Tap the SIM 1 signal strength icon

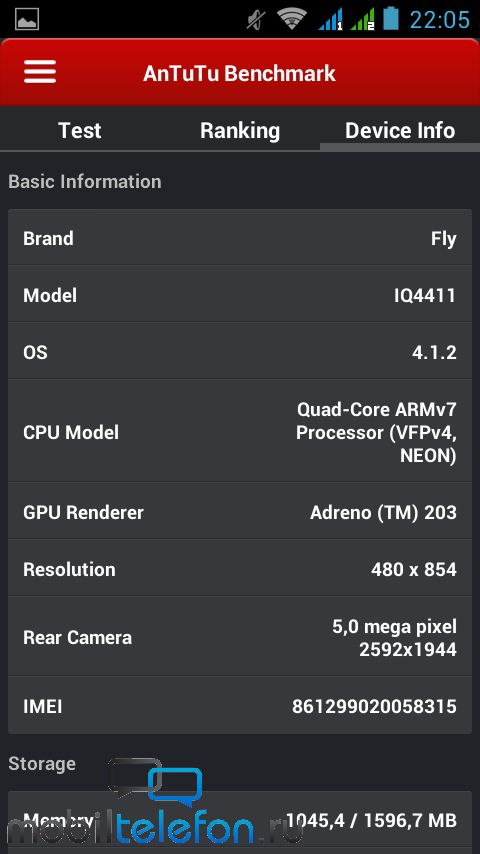pyautogui.click(x=330, y=20)
